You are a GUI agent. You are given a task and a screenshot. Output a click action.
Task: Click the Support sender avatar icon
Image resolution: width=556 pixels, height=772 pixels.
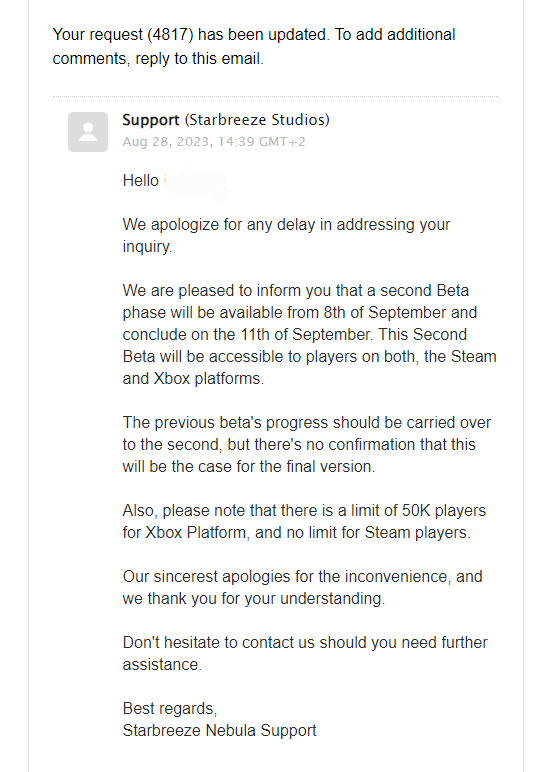pyautogui.click(x=88, y=132)
